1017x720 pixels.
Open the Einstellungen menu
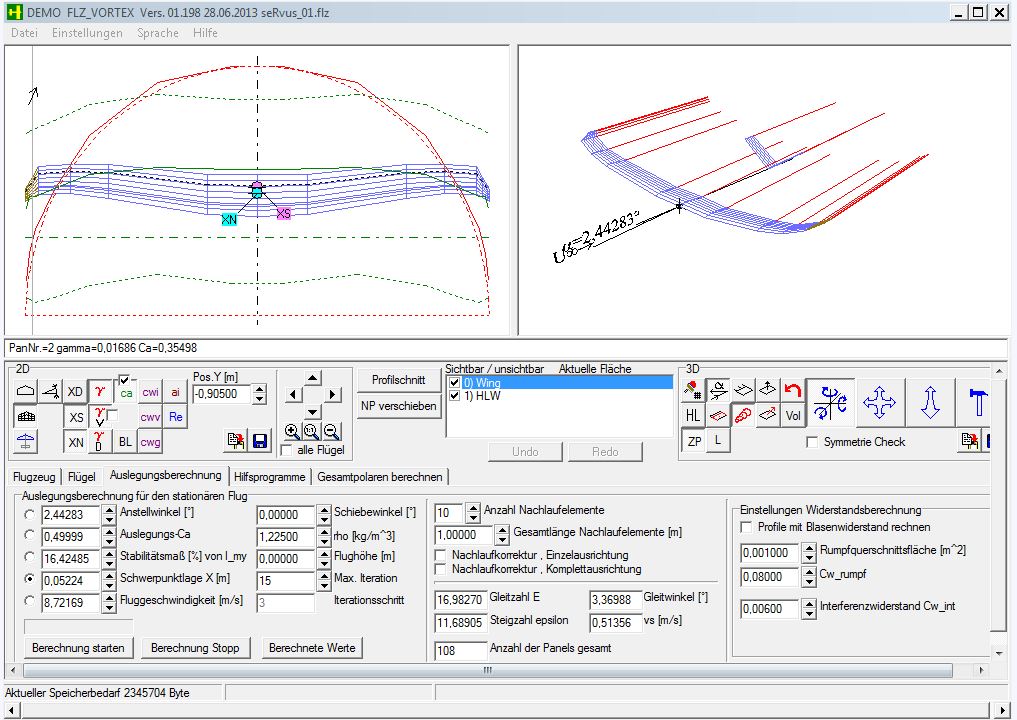coord(87,33)
